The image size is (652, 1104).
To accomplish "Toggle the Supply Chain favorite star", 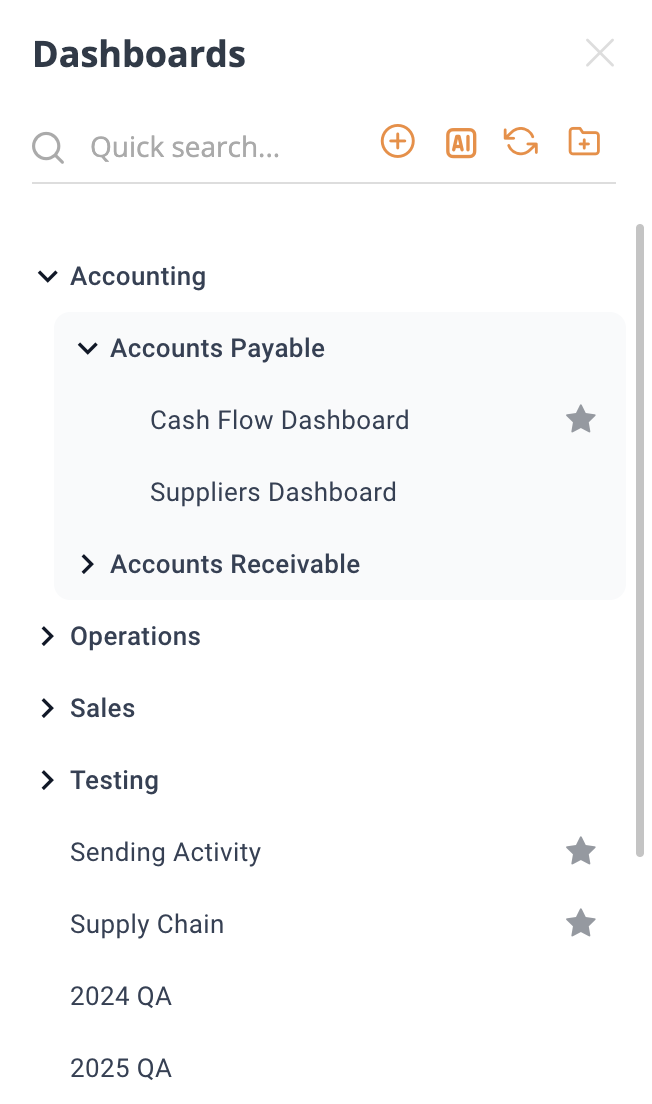I will 581,923.
